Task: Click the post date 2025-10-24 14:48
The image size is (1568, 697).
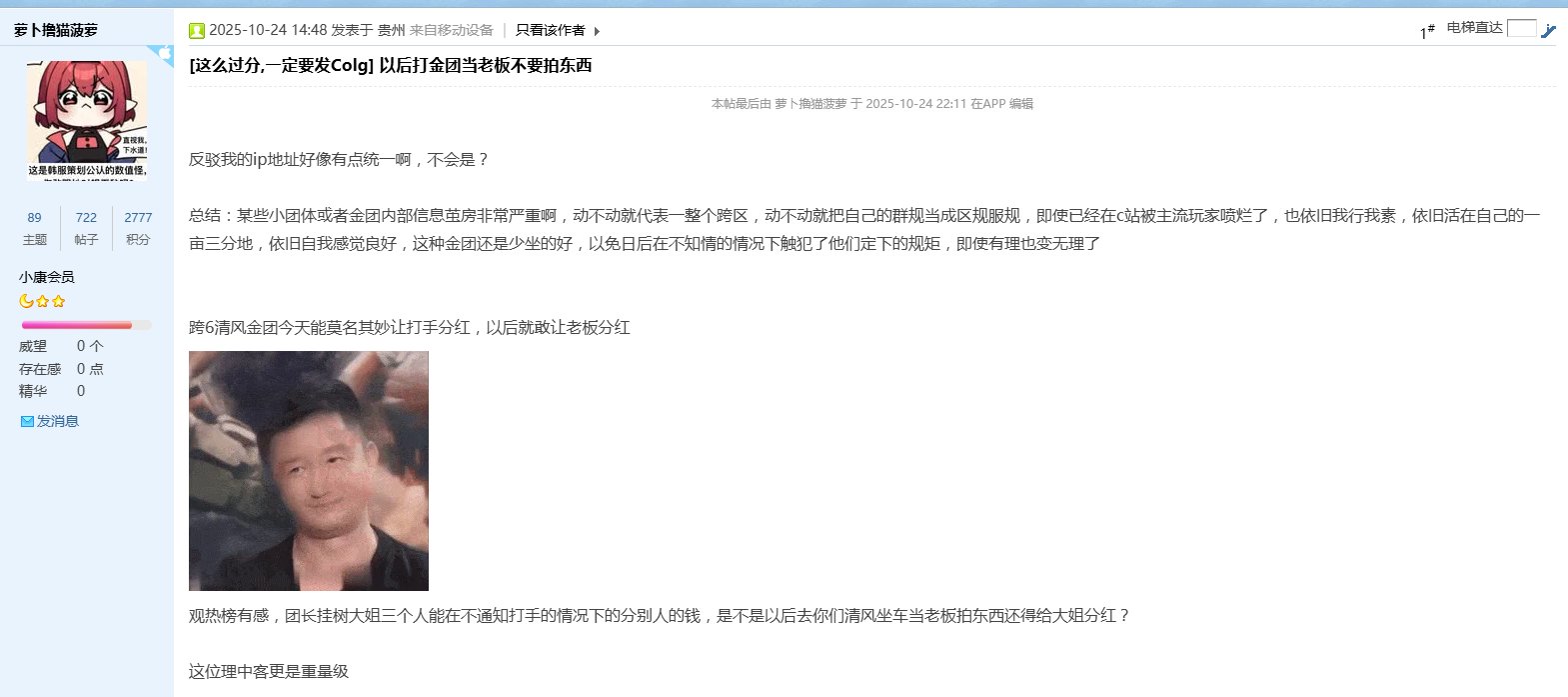Action: pos(268,31)
